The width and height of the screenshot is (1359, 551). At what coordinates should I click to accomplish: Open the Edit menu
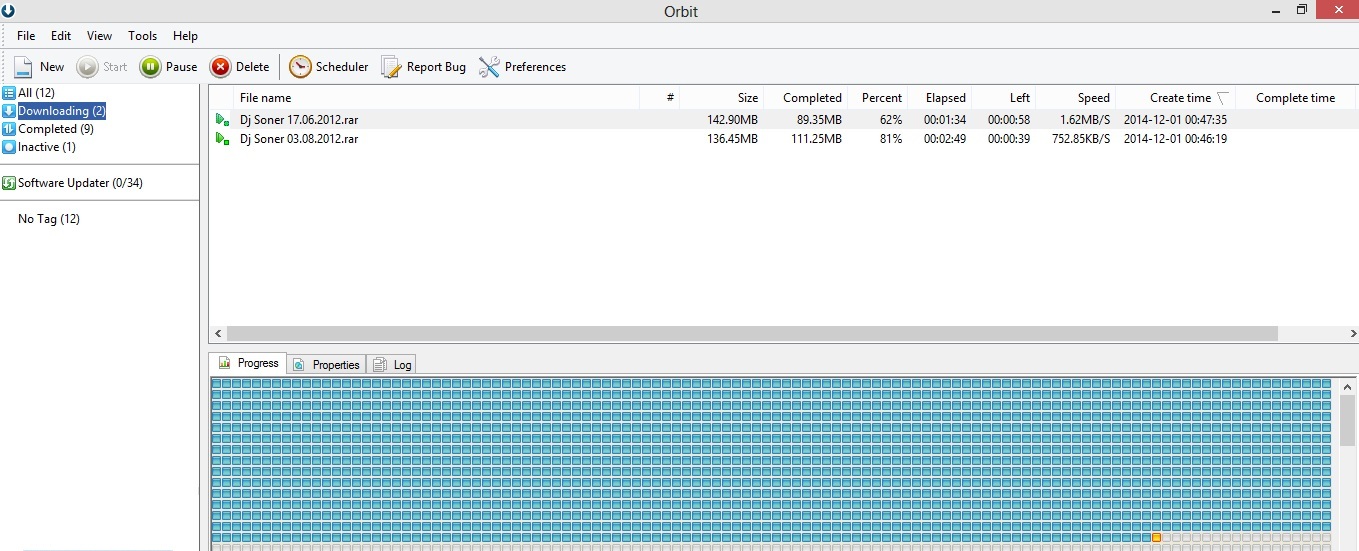coord(61,36)
